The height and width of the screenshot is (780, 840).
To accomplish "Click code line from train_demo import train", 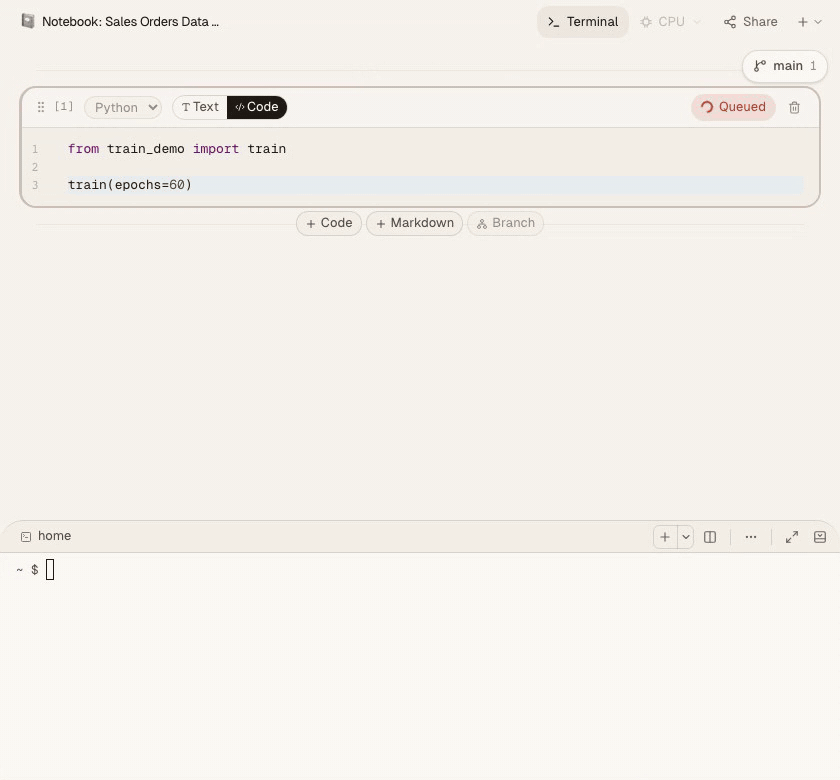I will (177, 149).
